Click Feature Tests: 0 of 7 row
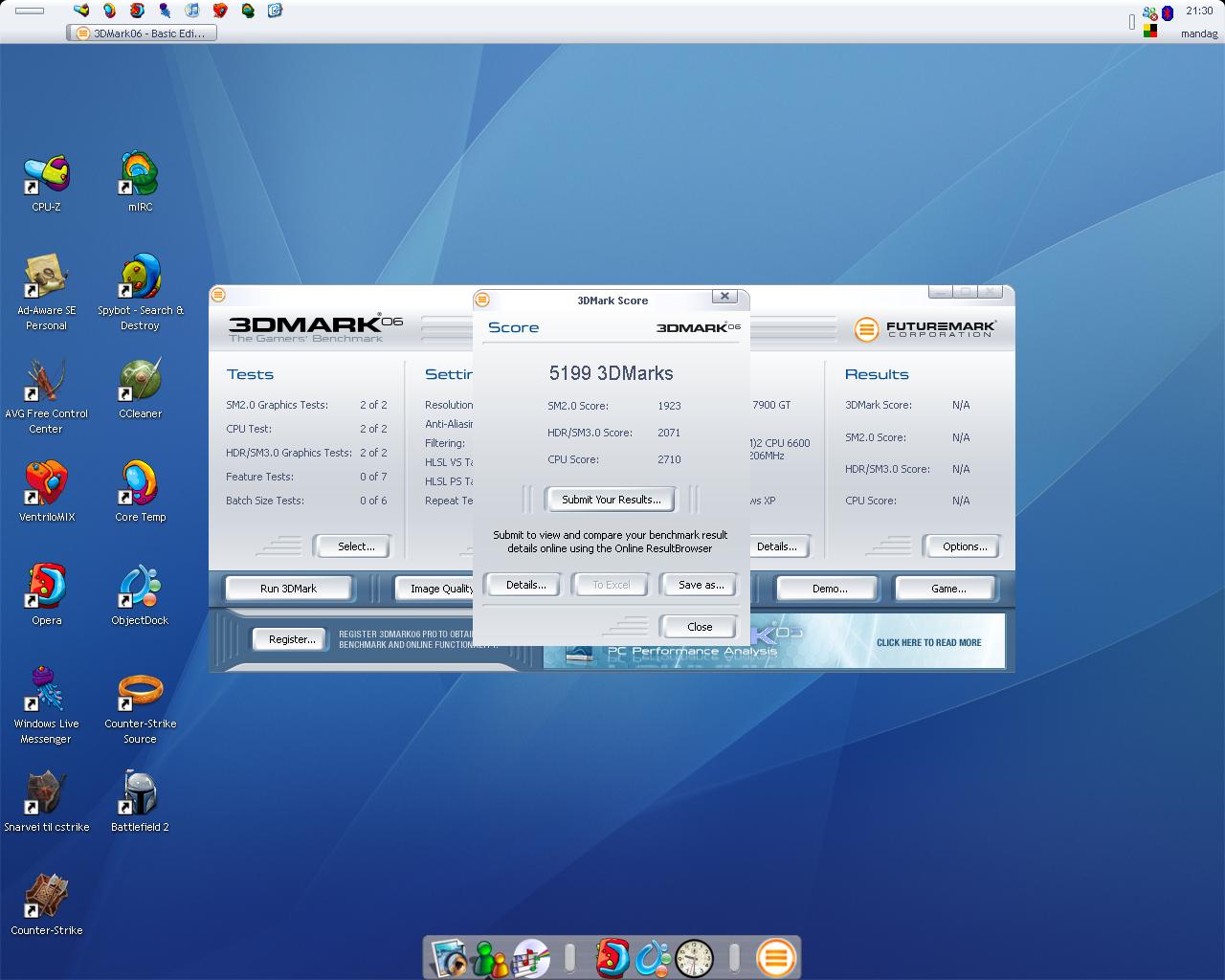Viewport: 1225px width, 980px height. 306,477
